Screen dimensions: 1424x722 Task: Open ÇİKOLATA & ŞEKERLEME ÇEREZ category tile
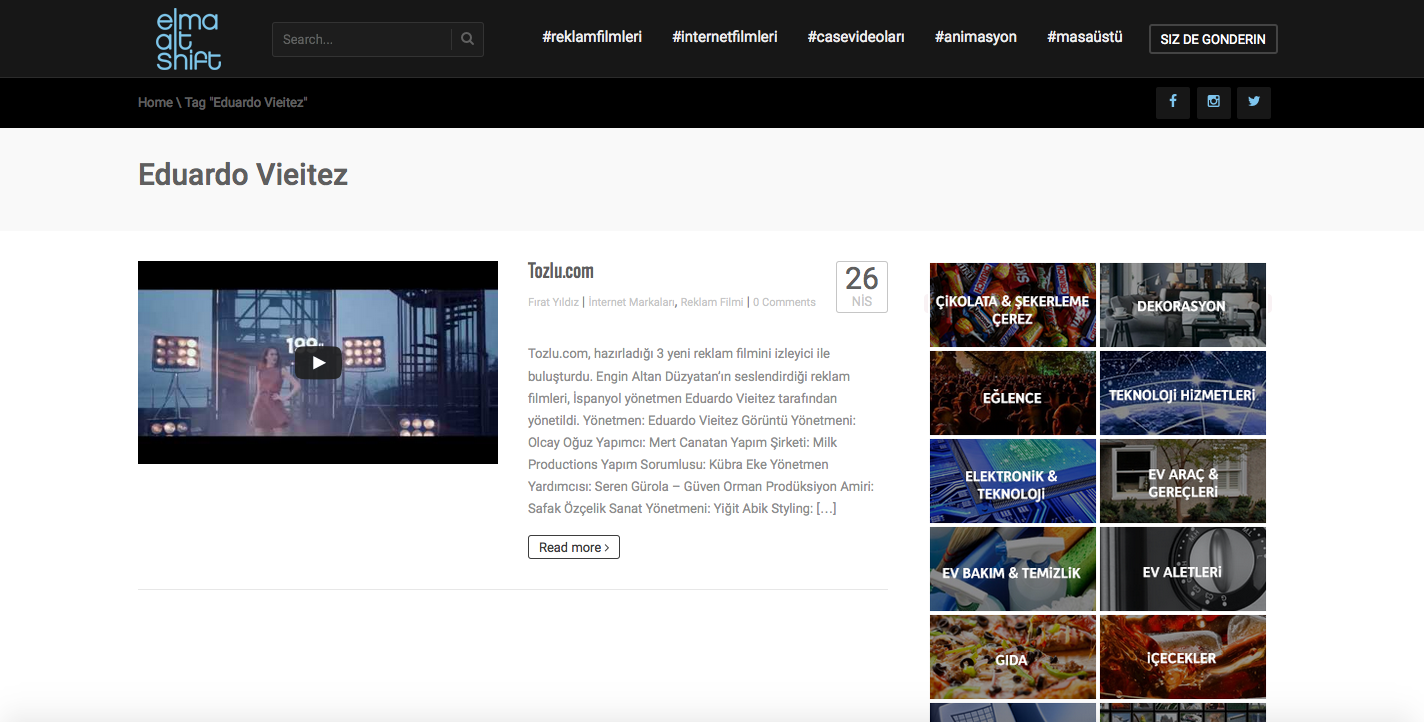coord(1013,305)
